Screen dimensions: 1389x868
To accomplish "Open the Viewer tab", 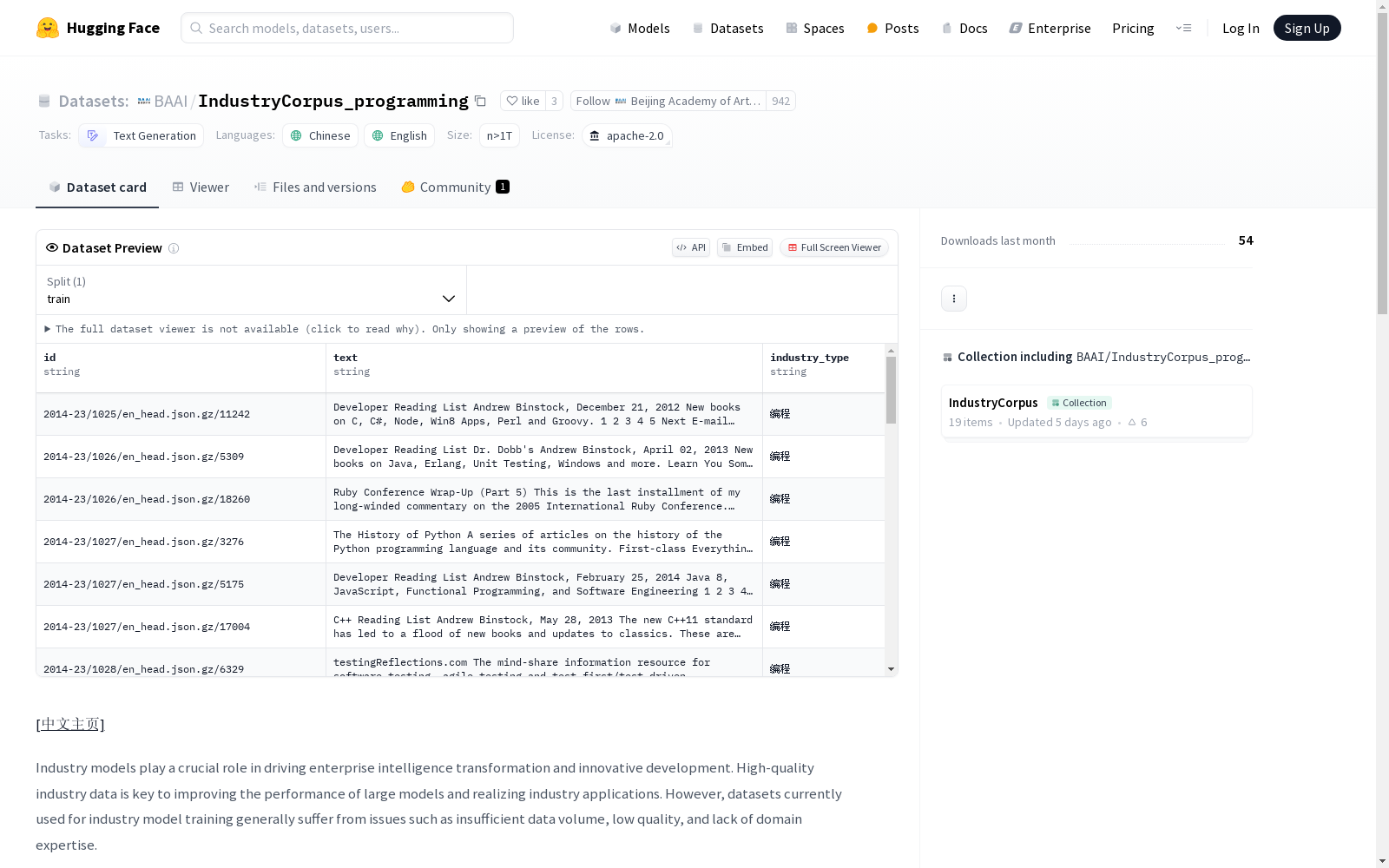I will [x=201, y=187].
